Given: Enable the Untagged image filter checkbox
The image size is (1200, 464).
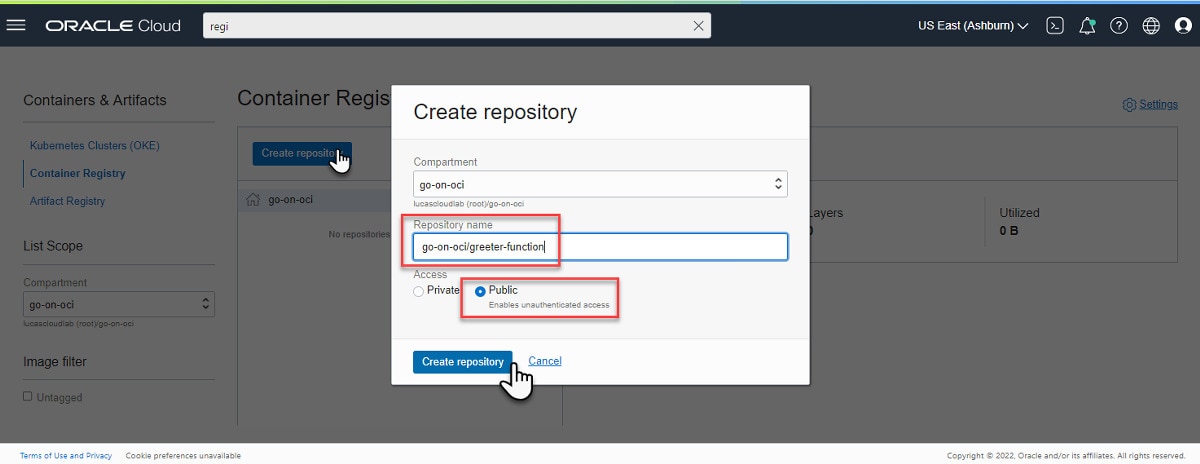Looking at the screenshot, I should tap(28, 397).
